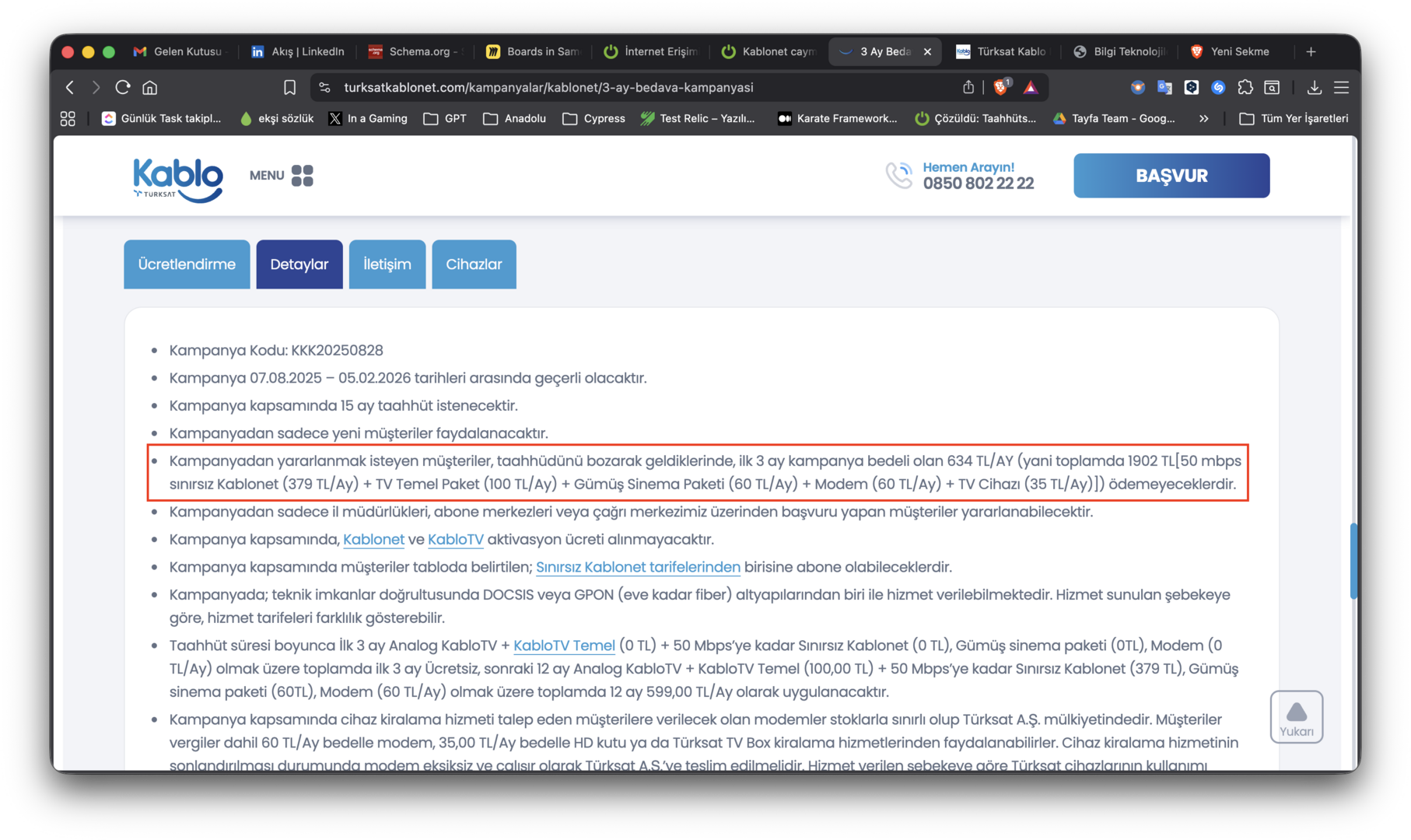Open the Google Translate extension
Viewport: 1411px width, 840px height.
tap(1164, 87)
